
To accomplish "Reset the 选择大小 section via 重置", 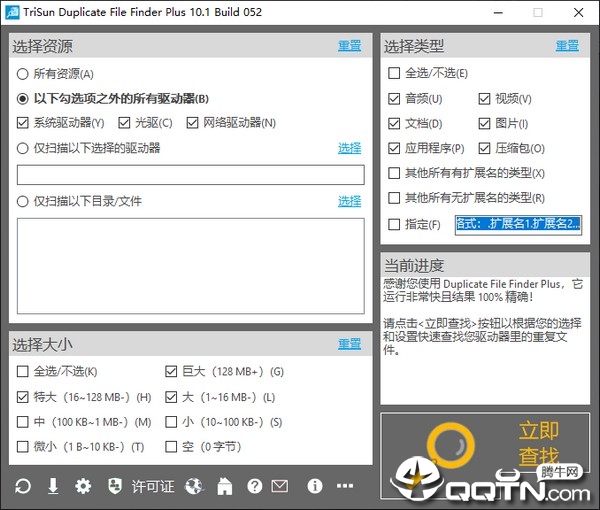I will [349, 344].
